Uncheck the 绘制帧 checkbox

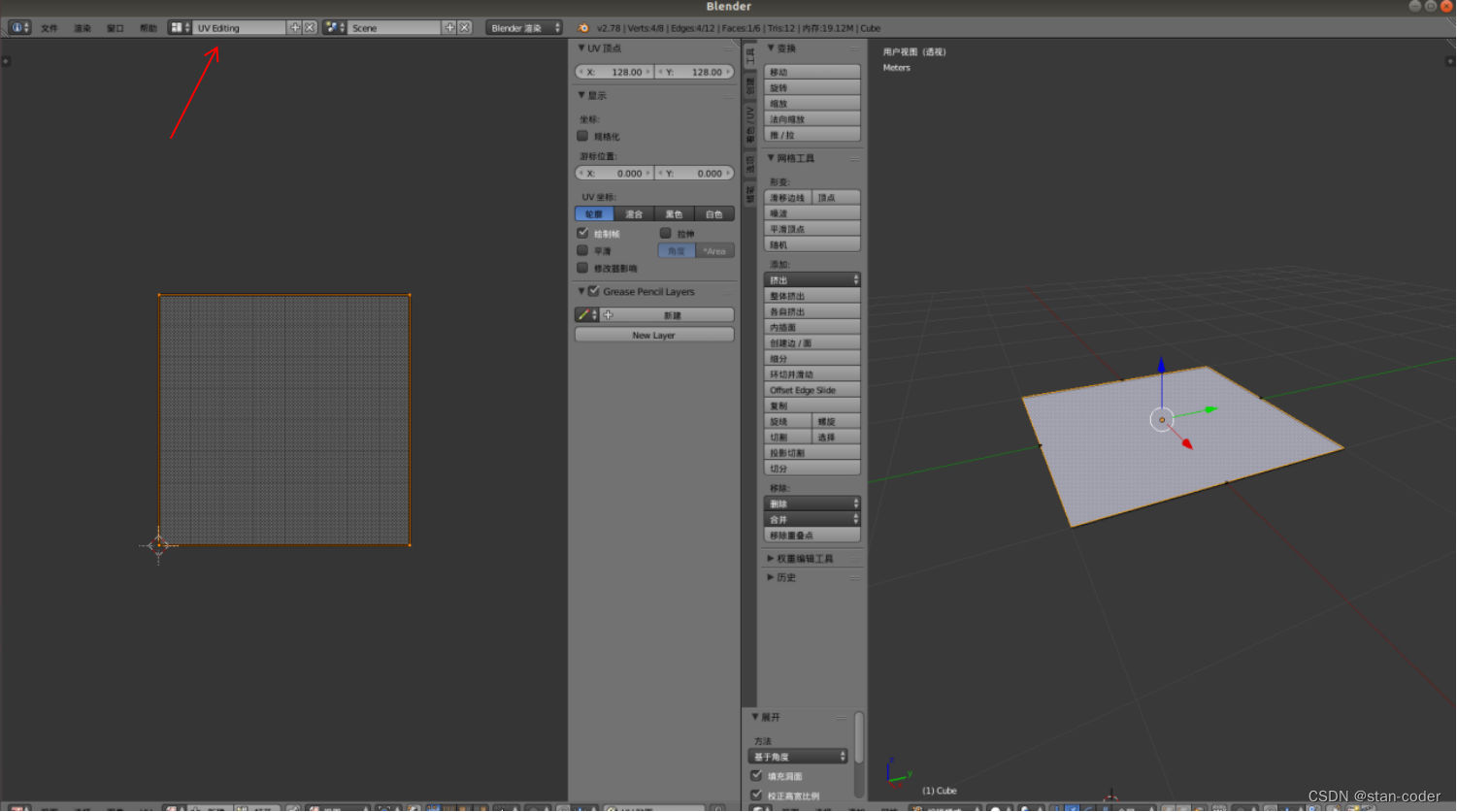coord(582,233)
